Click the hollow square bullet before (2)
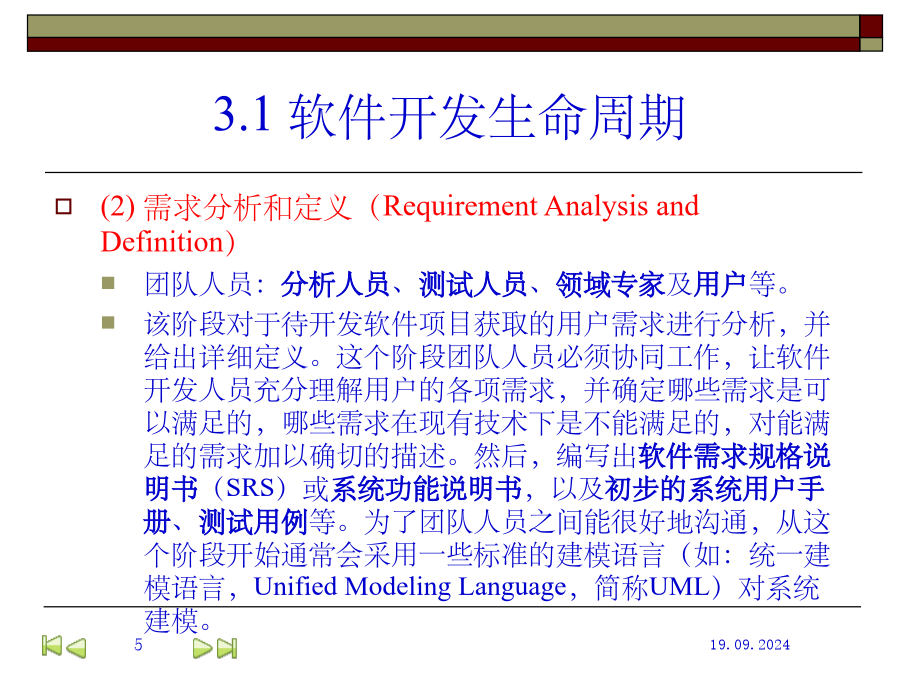900x675 pixels. point(64,207)
